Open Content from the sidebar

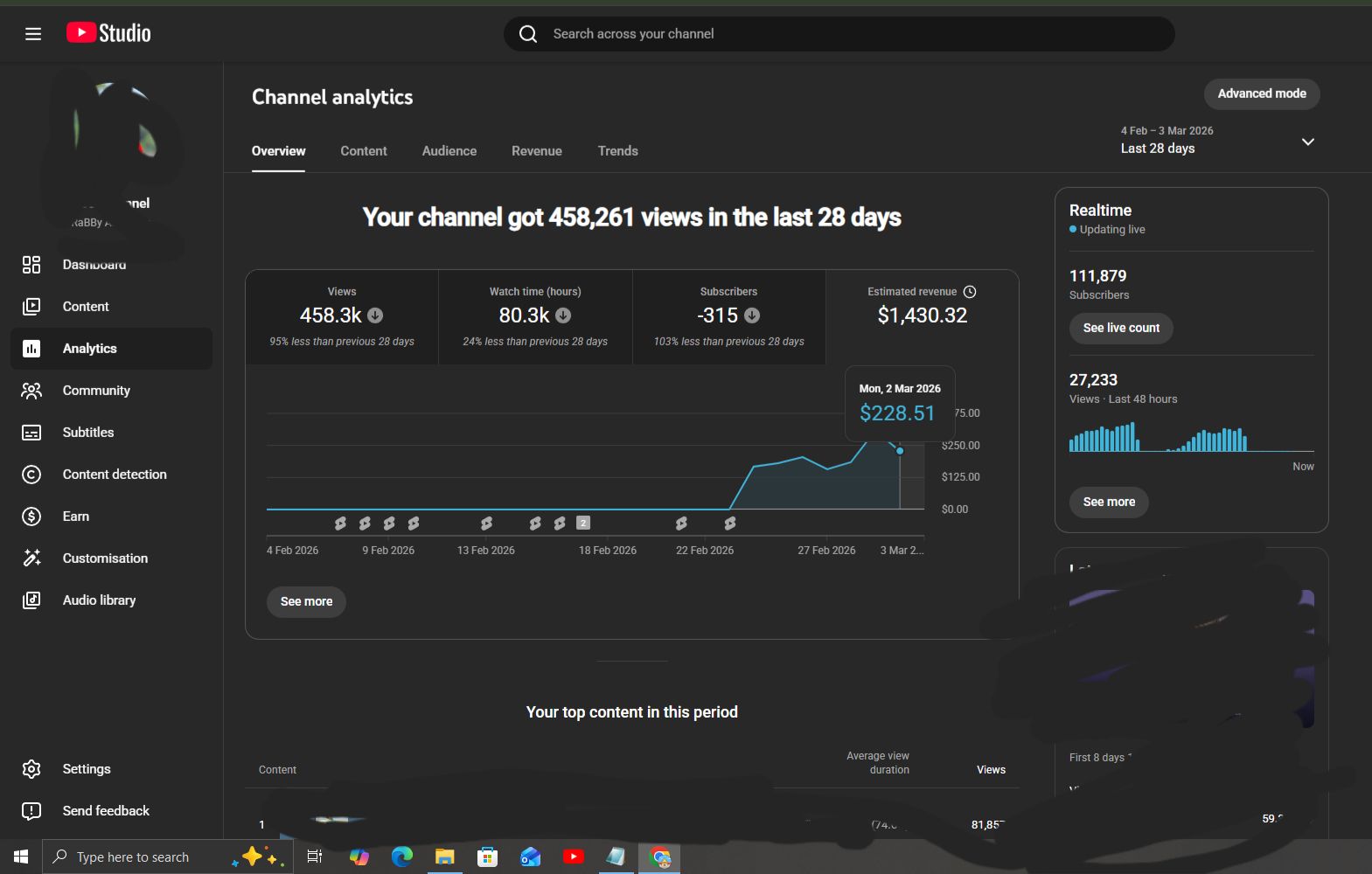[86, 307]
